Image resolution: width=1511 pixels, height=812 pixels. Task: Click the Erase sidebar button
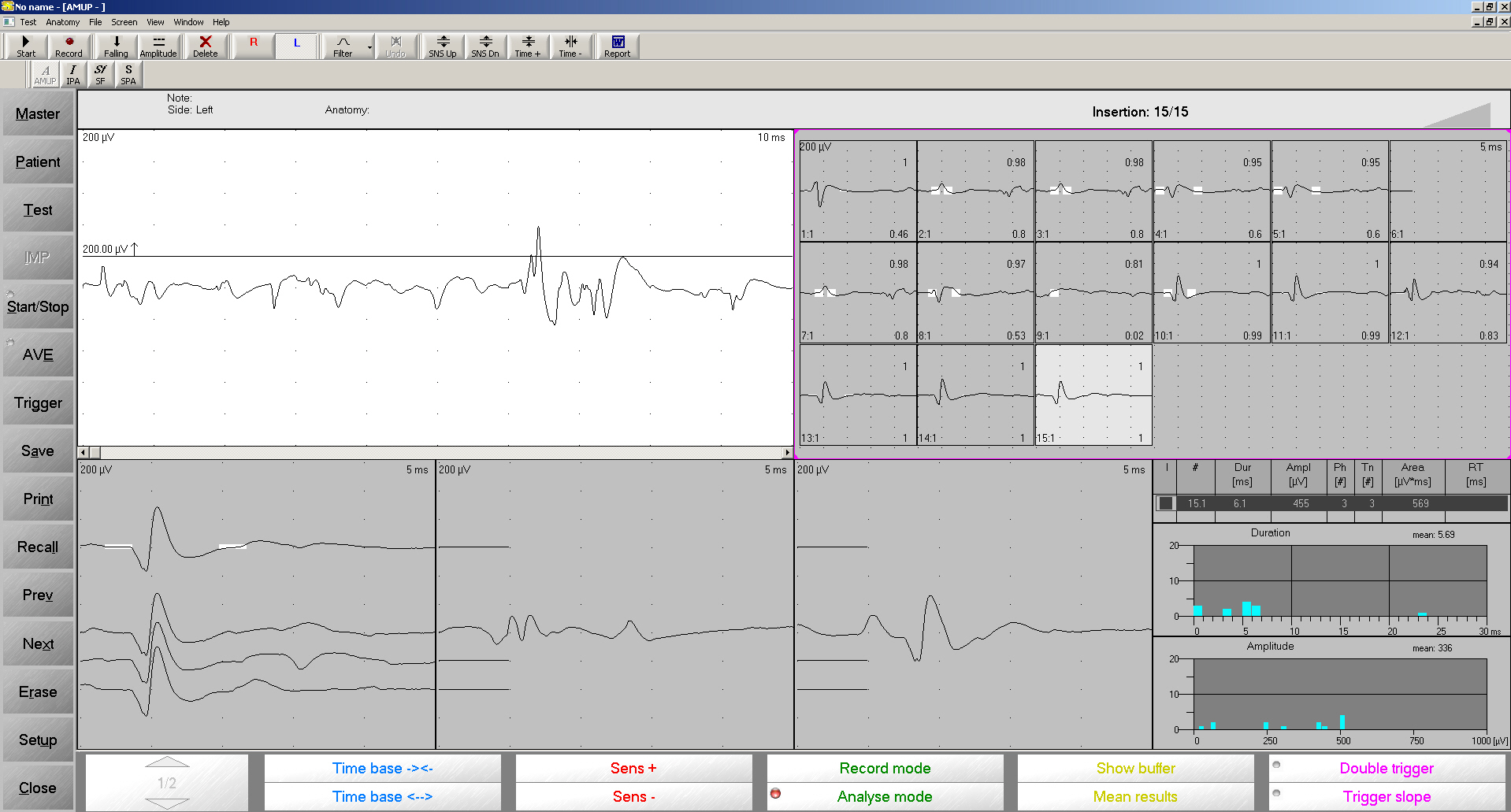(x=38, y=692)
